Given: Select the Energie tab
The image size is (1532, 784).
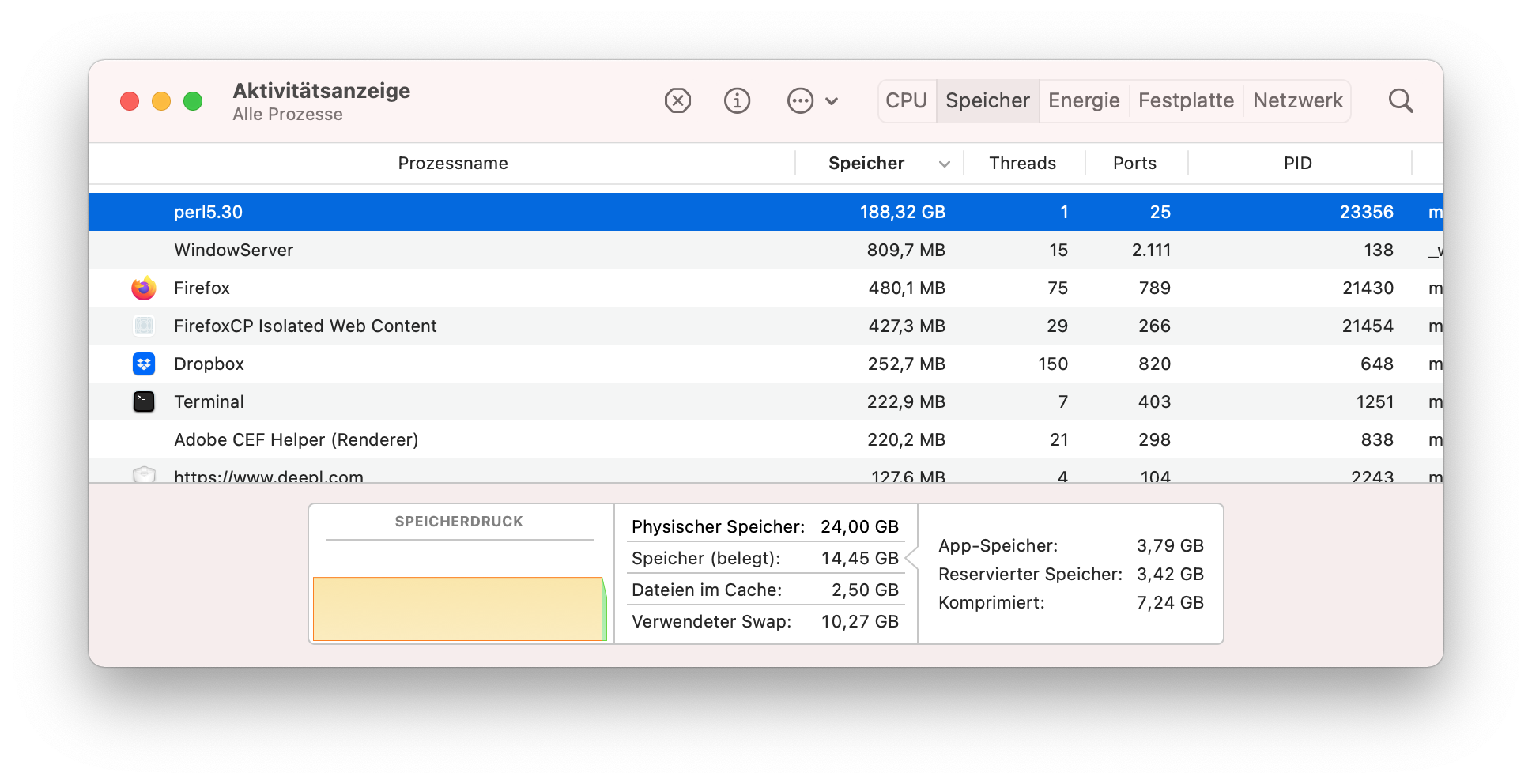Looking at the screenshot, I should 1084,100.
